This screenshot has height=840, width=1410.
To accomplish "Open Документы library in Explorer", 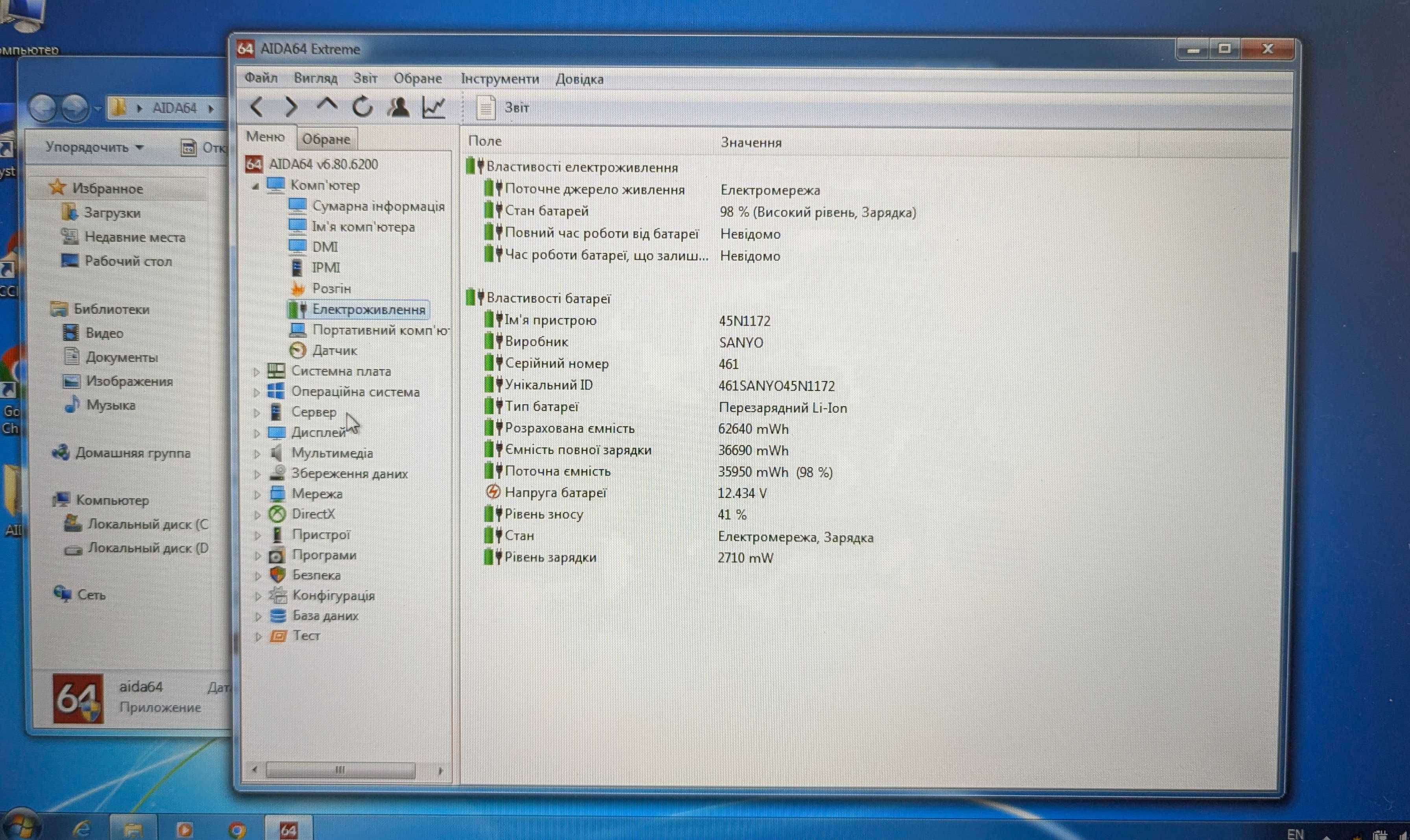I will point(111,357).
